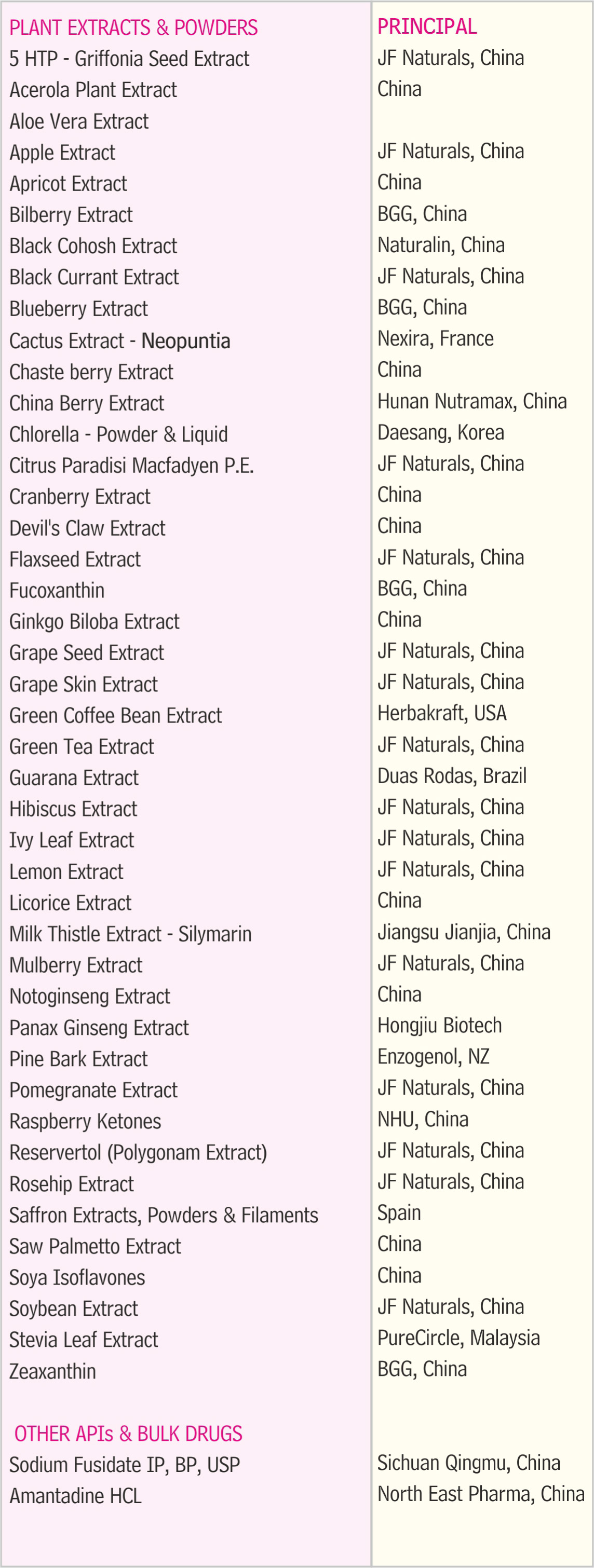Click the PRINCIPAL column heading
594x1568 pixels.
tap(426, 27)
